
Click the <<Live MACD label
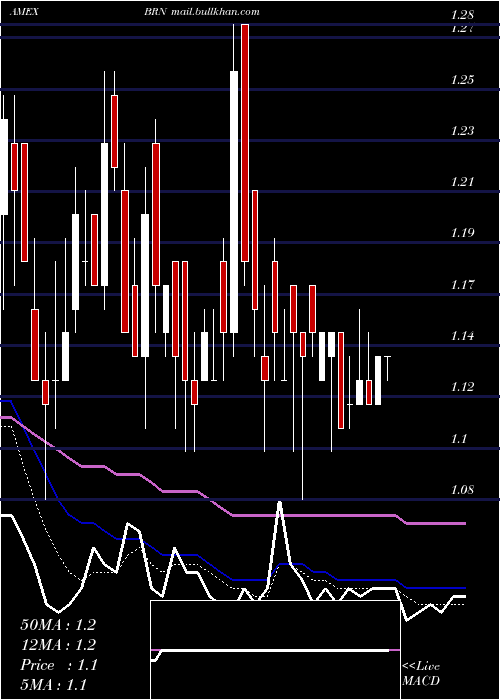[421, 674]
